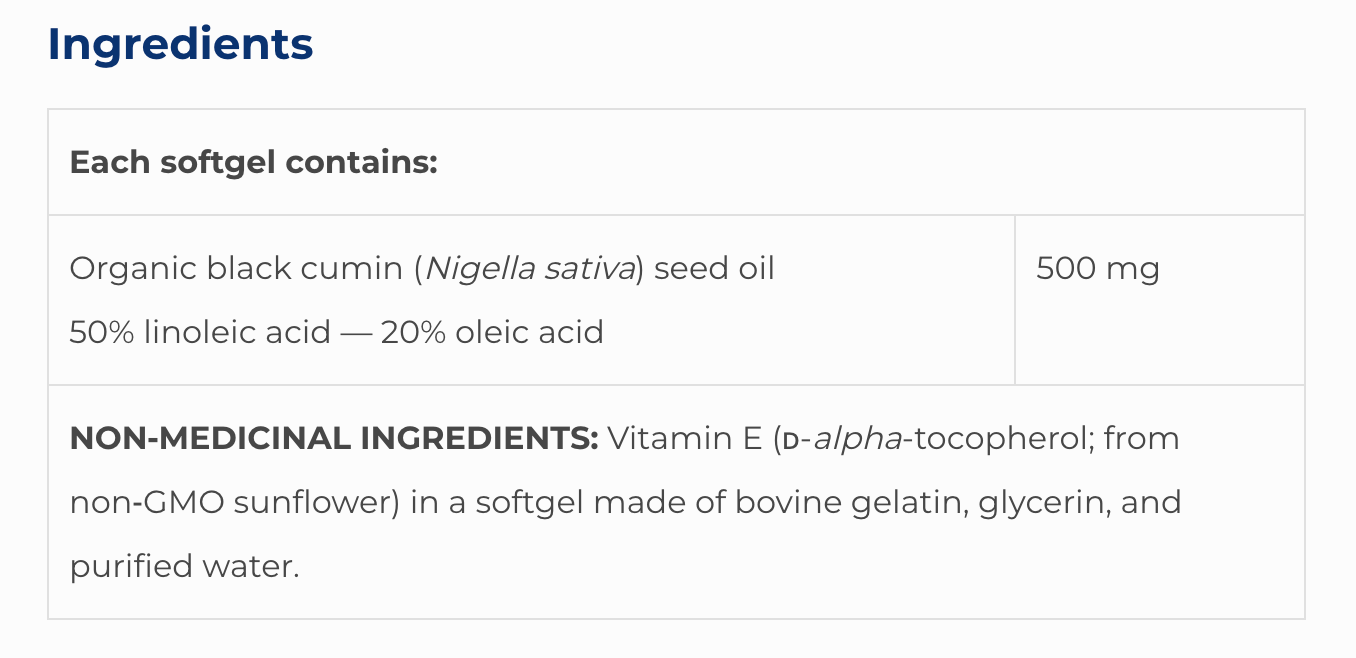Click the italic "Nigella sativa" name
This screenshot has height=658, width=1356.
531,269
